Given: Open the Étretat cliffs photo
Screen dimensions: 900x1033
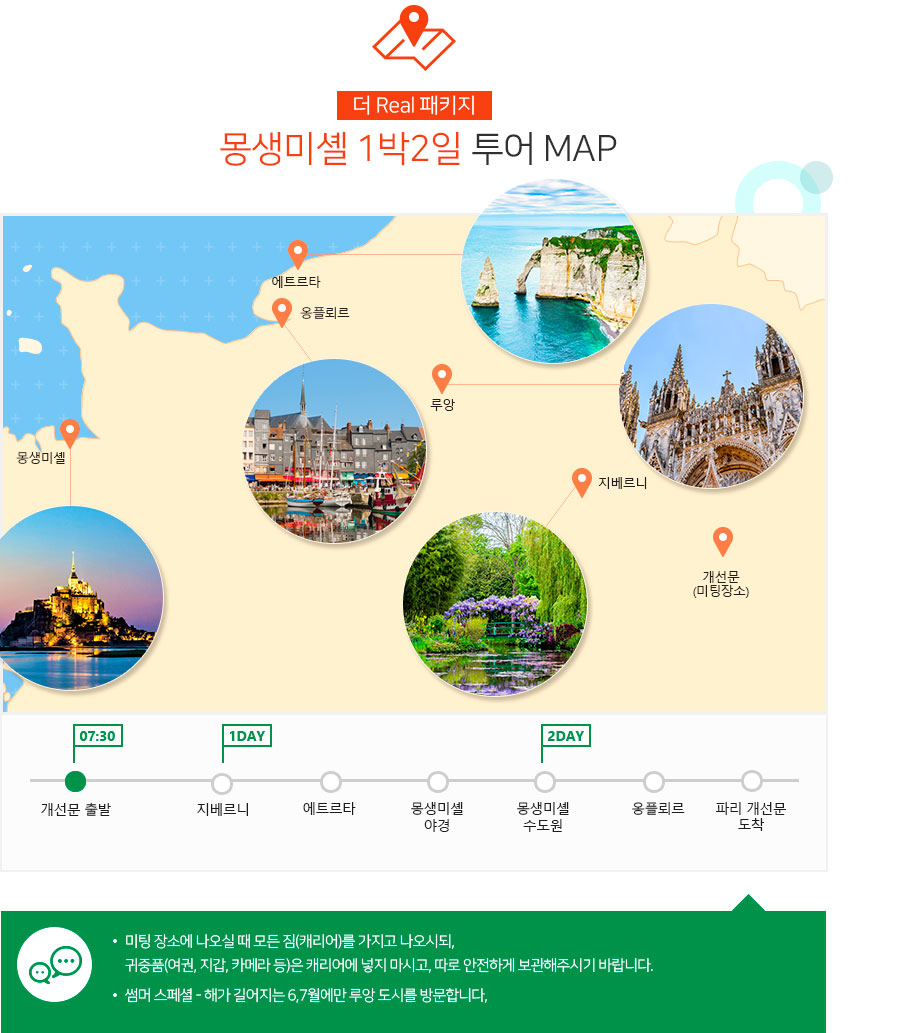Looking at the screenshot, I should click(553, 271).
